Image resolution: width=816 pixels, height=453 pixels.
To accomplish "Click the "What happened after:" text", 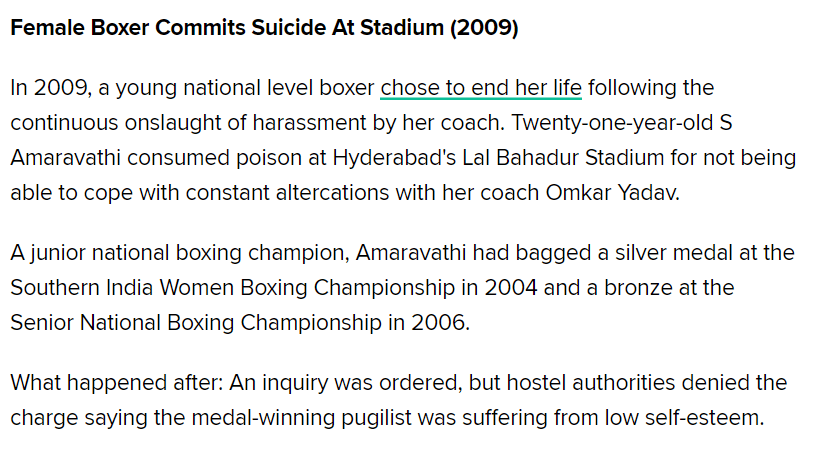I will tap(108, 383).
